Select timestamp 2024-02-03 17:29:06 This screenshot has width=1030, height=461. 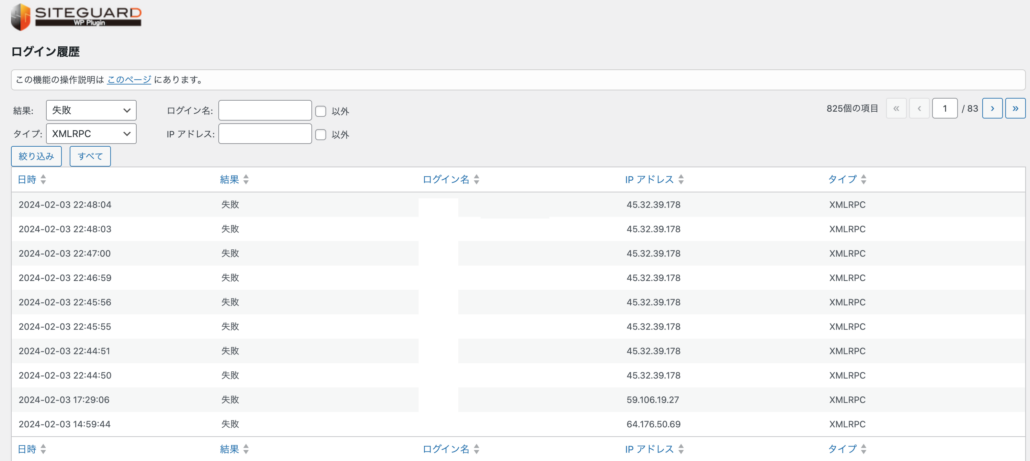pyautogui.click(x=65, y=400)
